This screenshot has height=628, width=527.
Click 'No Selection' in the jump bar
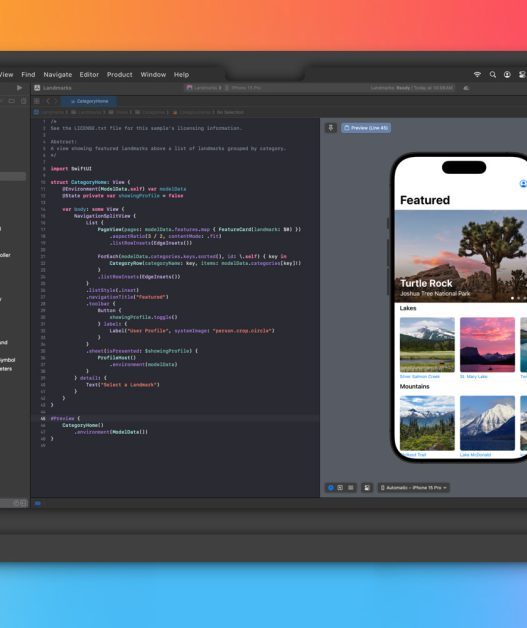[230, 113]
